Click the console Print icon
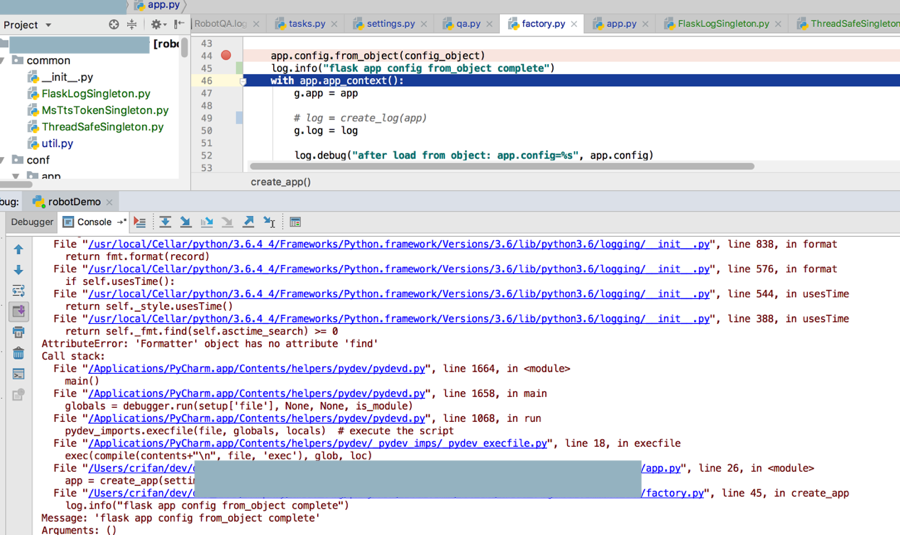The width and height of the screenshot is (900, 535). (x=18, y=332)
